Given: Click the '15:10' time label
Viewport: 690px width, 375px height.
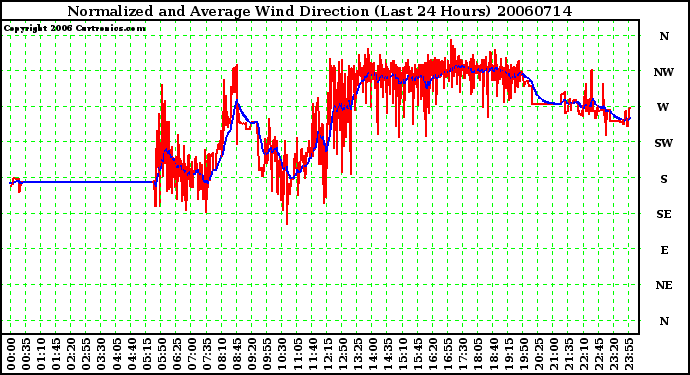Looking at the screenshot, I should pos(403,354).
